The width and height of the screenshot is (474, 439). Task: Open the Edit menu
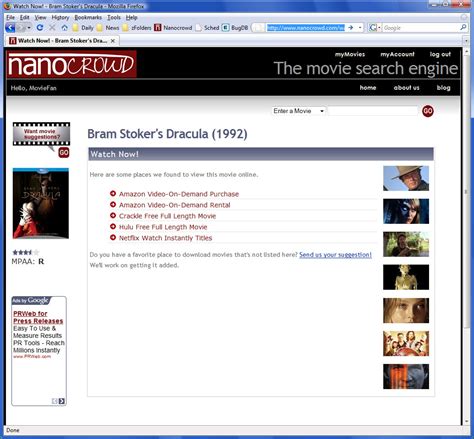[x=25, y=17]
